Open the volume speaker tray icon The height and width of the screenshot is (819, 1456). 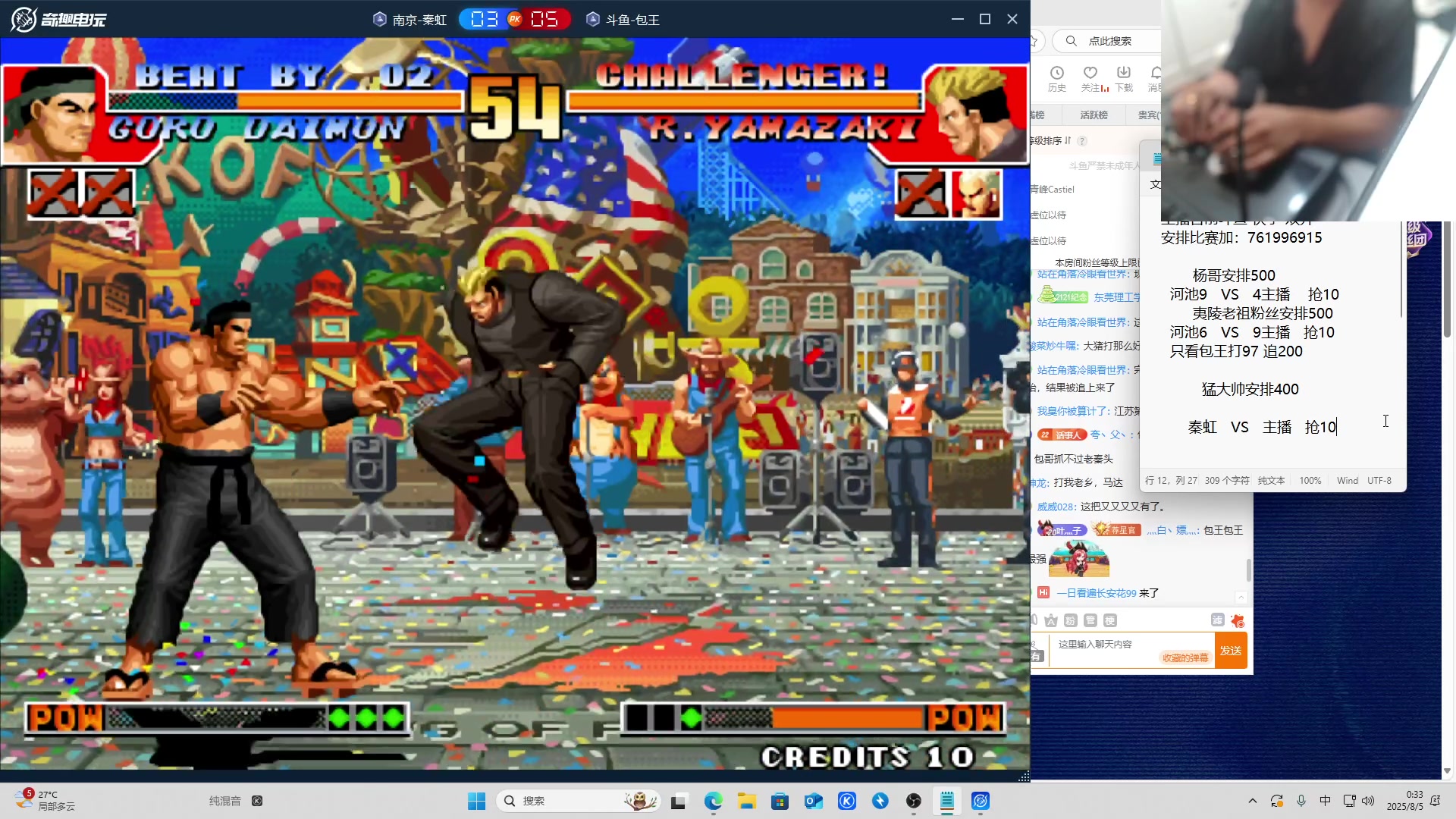point(1368,801)
